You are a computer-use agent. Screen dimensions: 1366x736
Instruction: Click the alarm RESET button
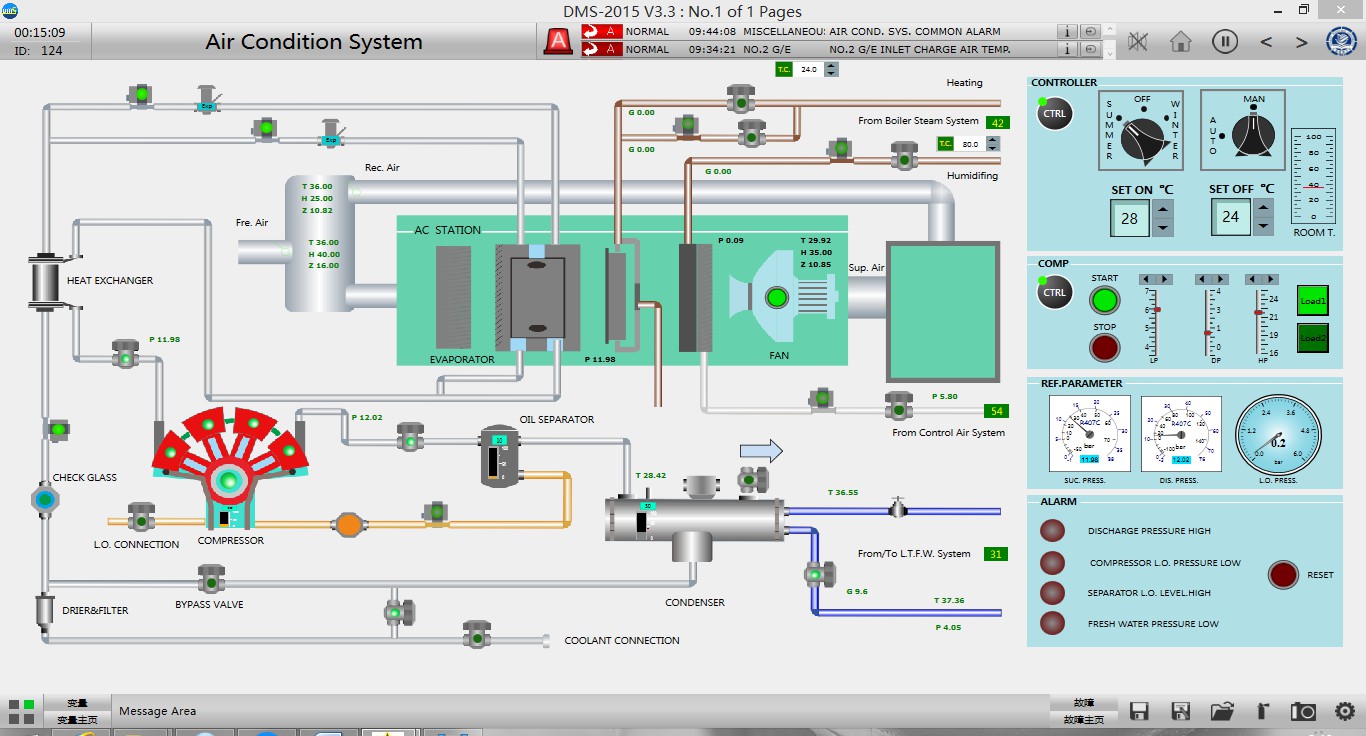point(1284,575)
